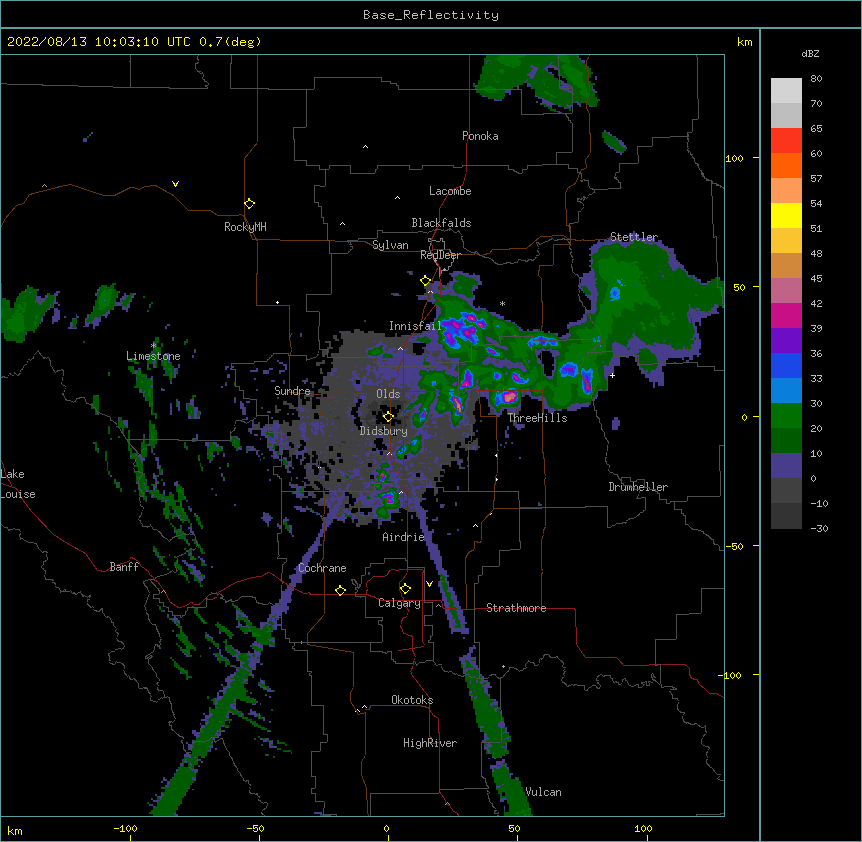Click the Okotoks label
862x842 pixels.
pos(412,700)
